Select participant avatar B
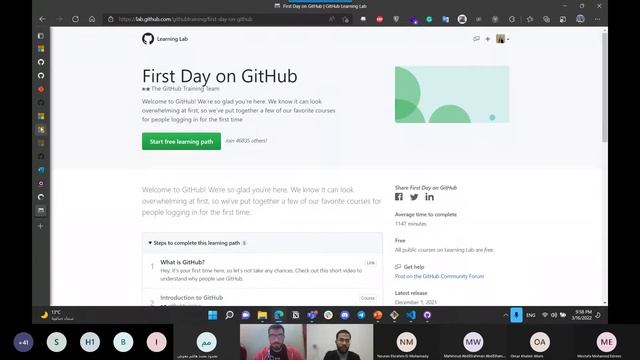This screenshot has width=640, height=360. pyautogui.click(x=123, y=342)
